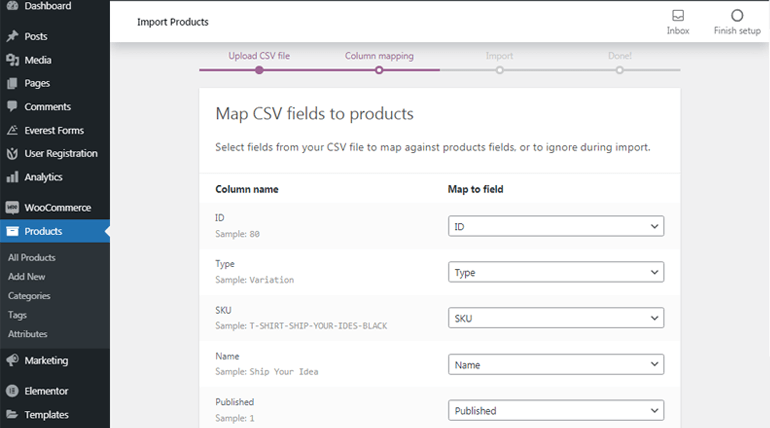The height and width of the screenshot is (428, 770).
Task: Click the 'Map to field' header
Action: (x=475, y=189)
